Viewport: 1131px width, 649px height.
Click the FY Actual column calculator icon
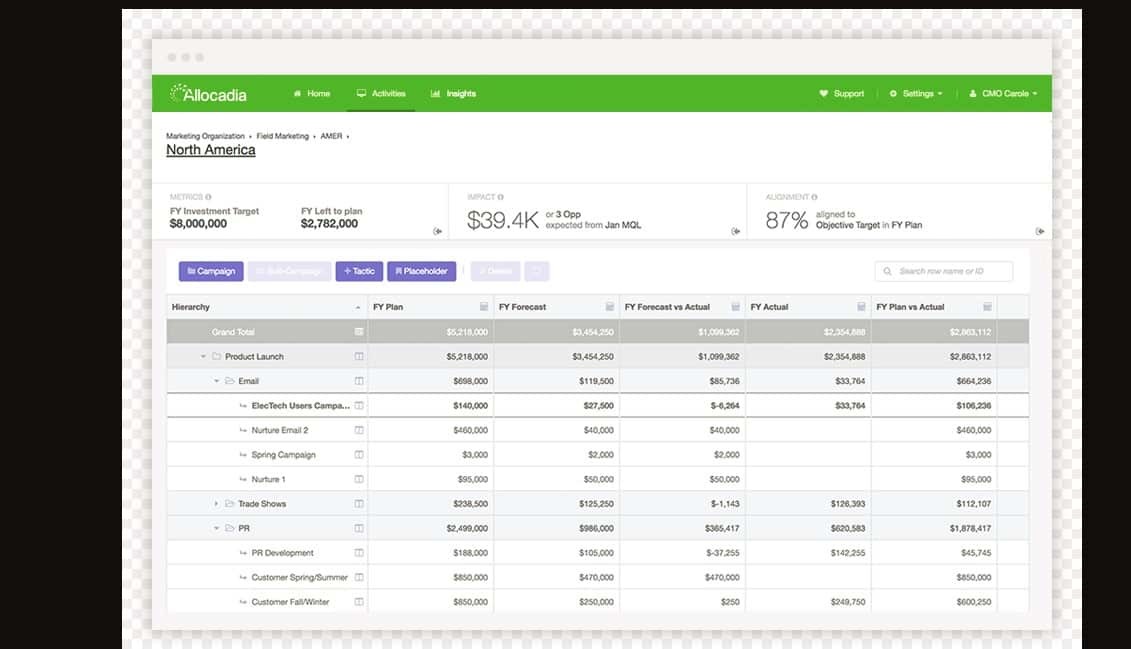tap(861, 307)
